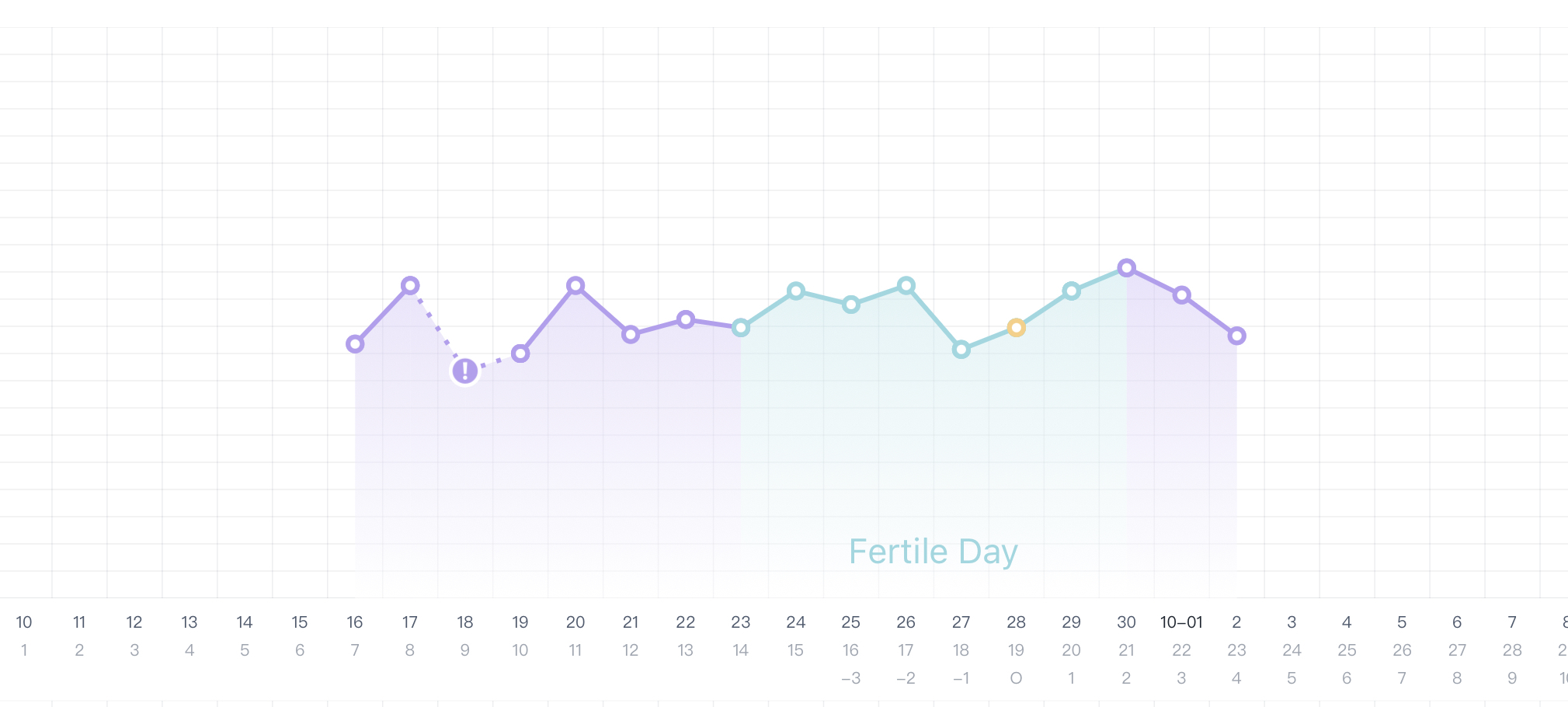Select the teal point on the 23rd
The width and height of the screenshot is (1568, 707).
[x=740, y=328]
